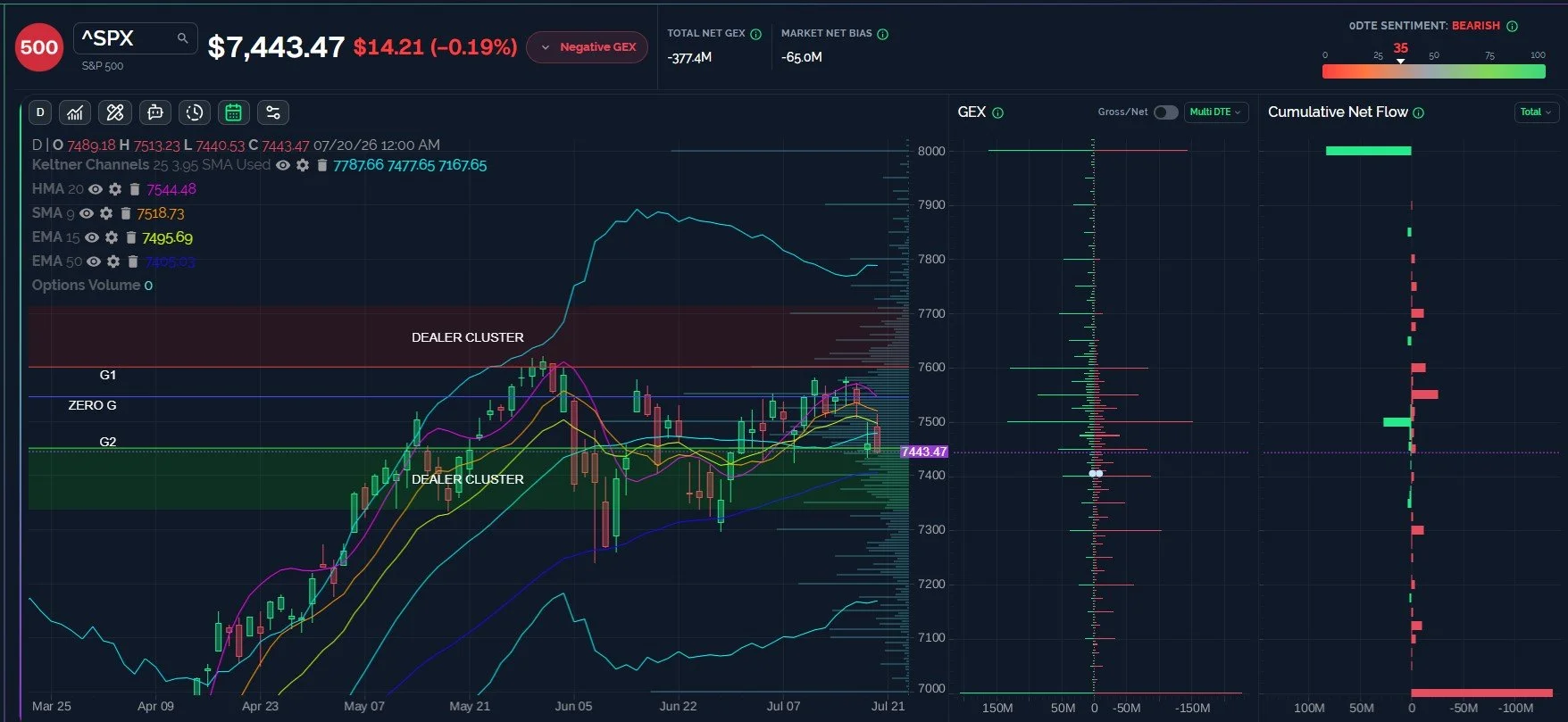Delete the EMA 15 indicator

point(131,237)
